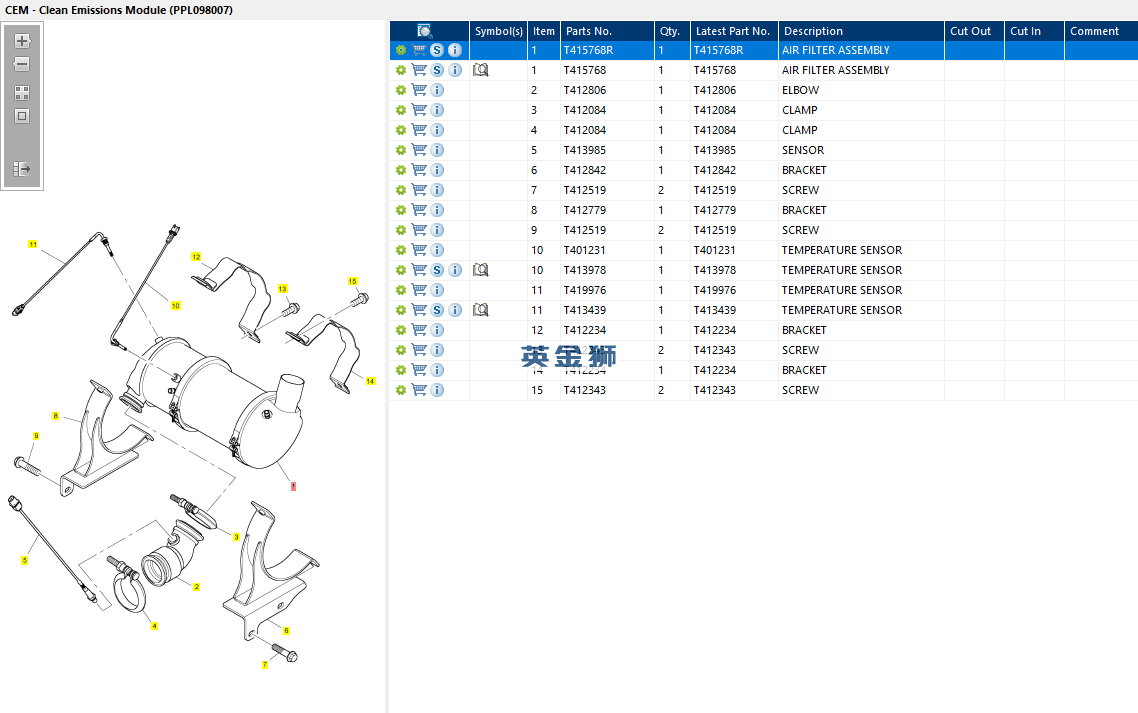Select the red callout 1 in diagram
The image size is (1138, 713).
(x=293, y=486)
